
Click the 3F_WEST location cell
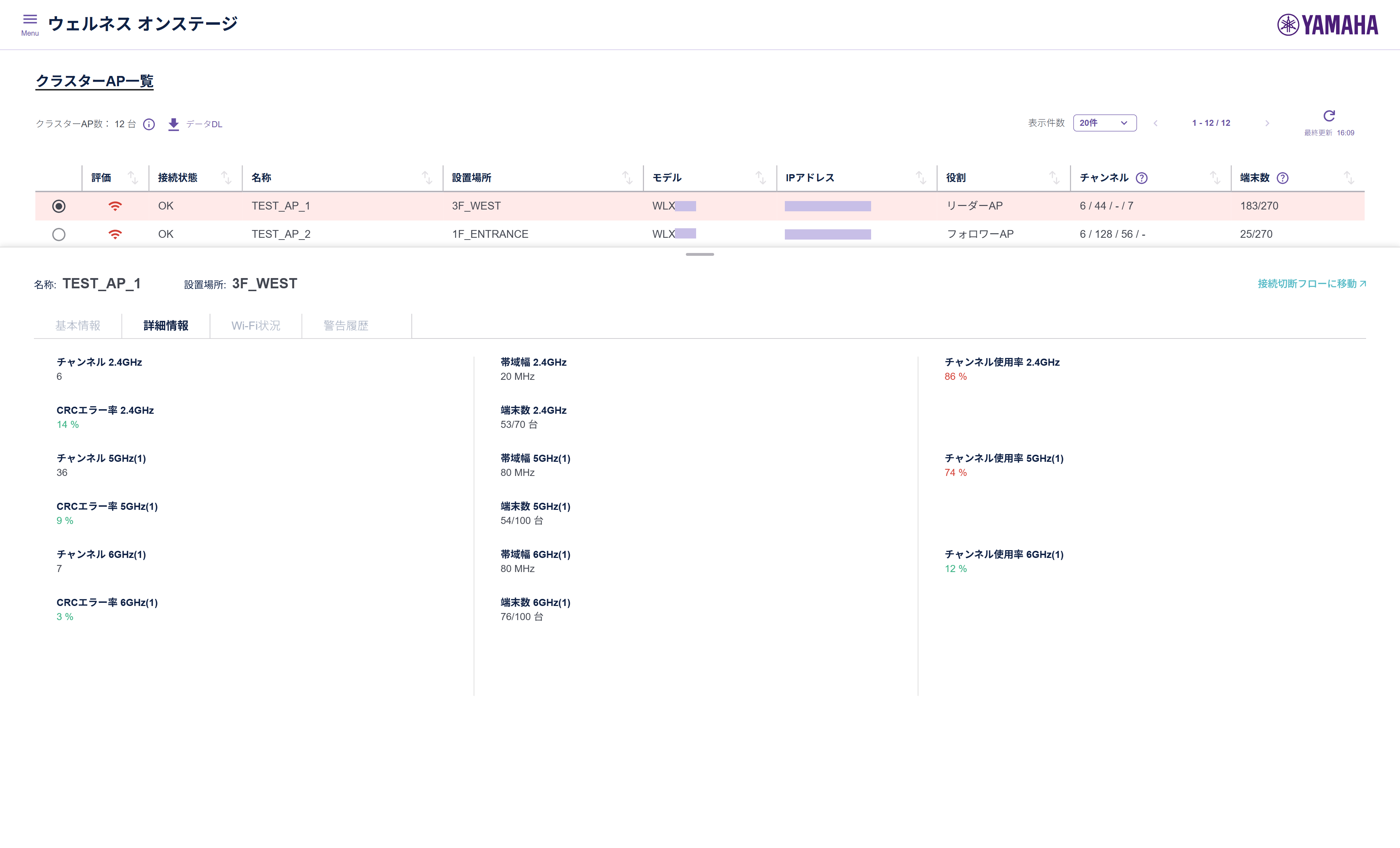[x=476, y=206]
